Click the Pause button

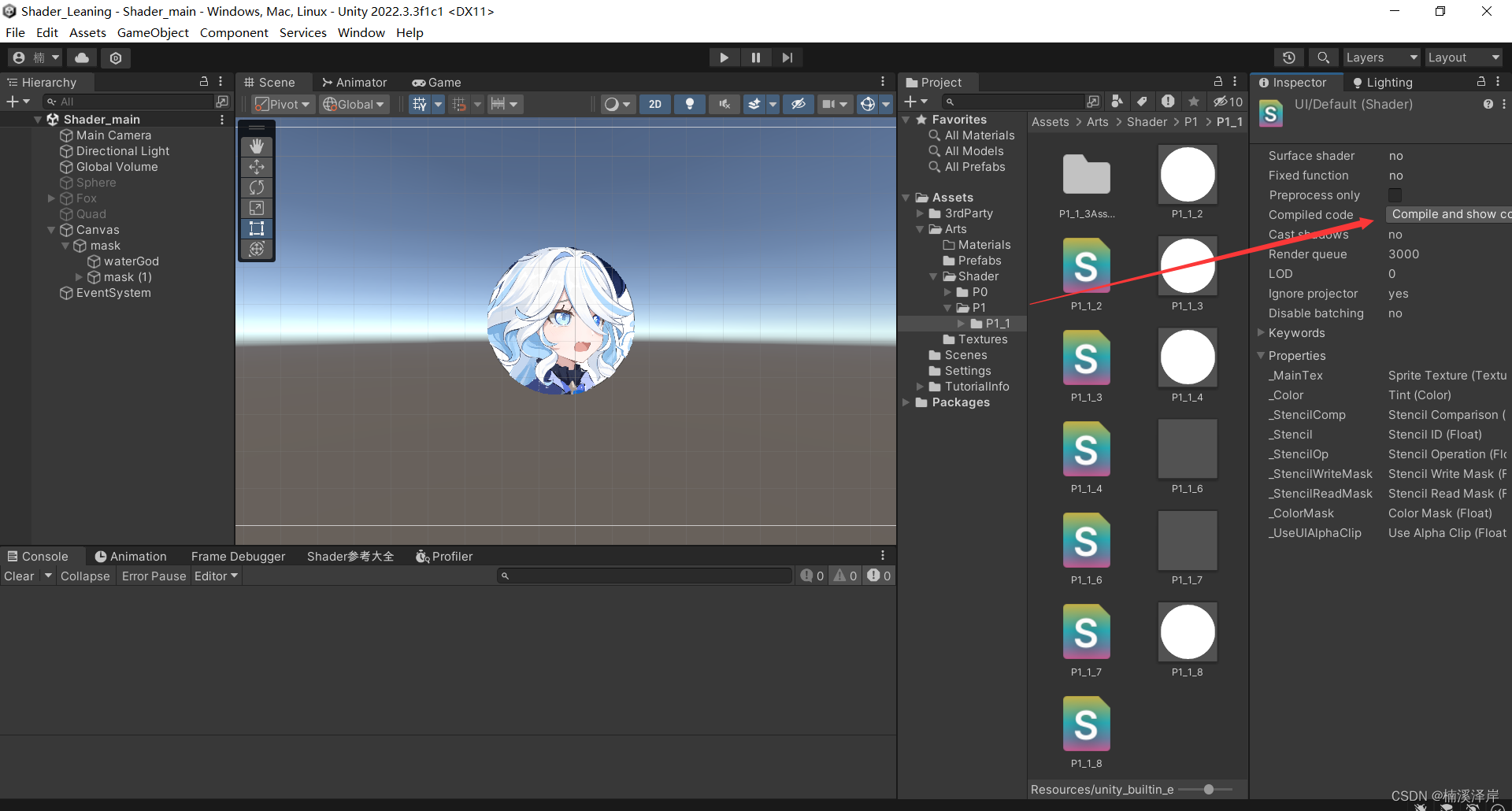click(x=756, y=57)
